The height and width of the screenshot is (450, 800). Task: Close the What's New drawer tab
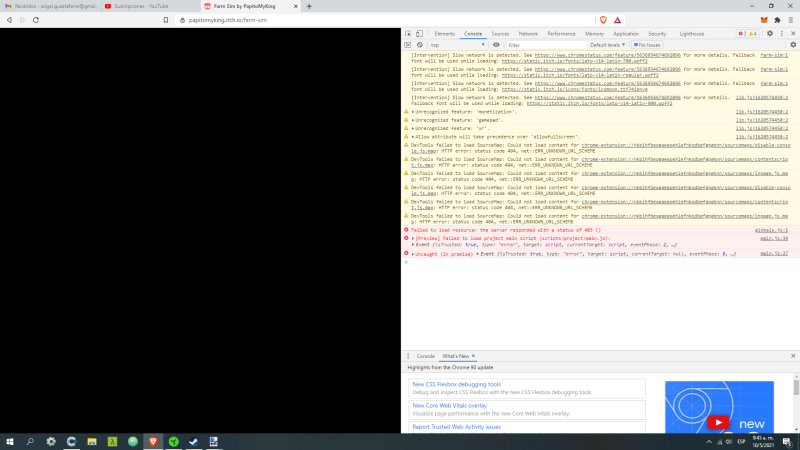(473, 356)
